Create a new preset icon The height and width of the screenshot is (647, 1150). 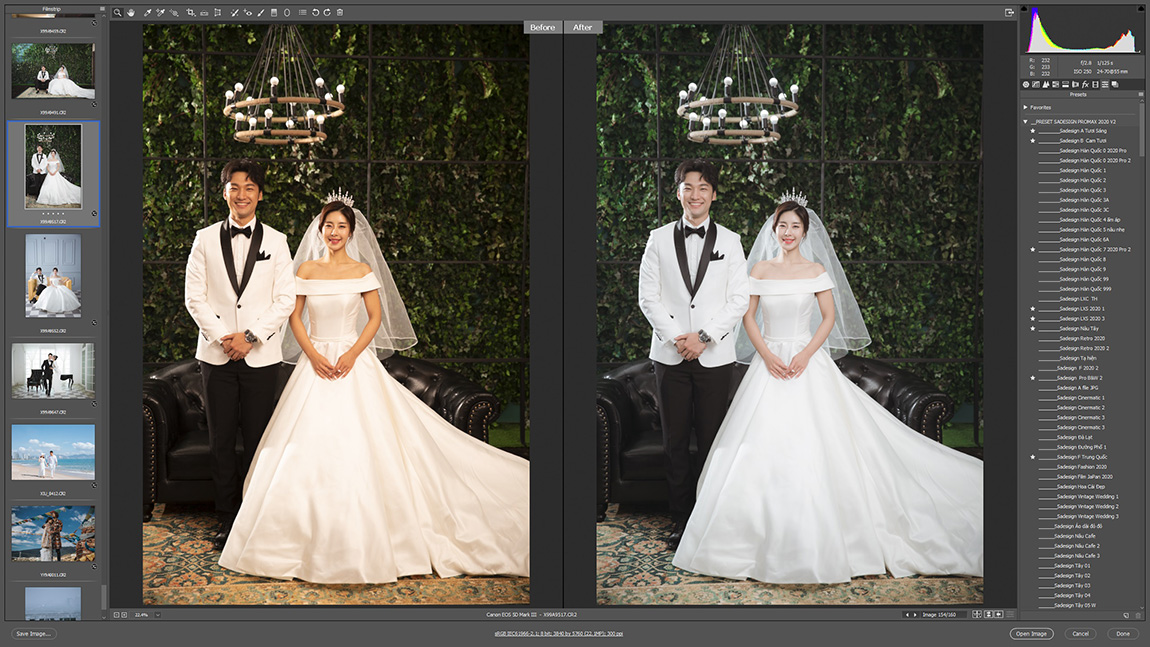(x=1126, y=615)
